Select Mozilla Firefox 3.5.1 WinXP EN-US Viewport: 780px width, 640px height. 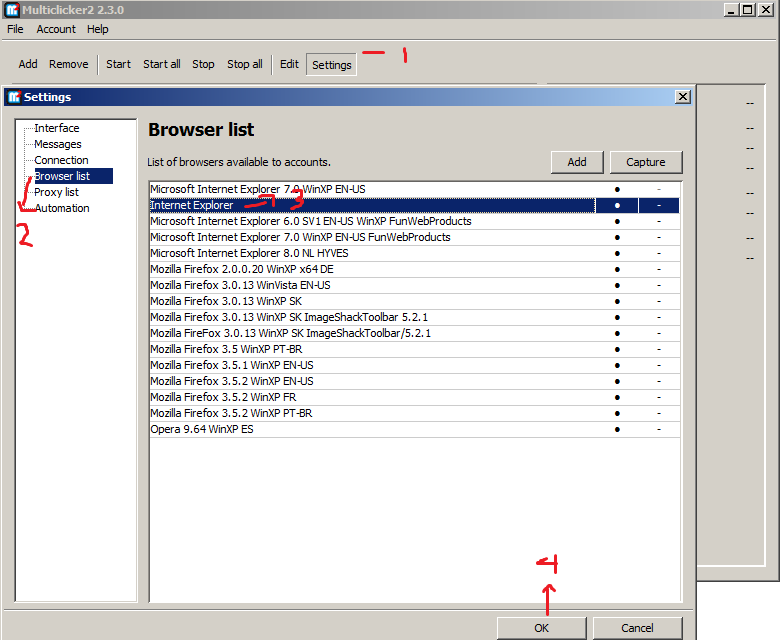click(415, 365)
